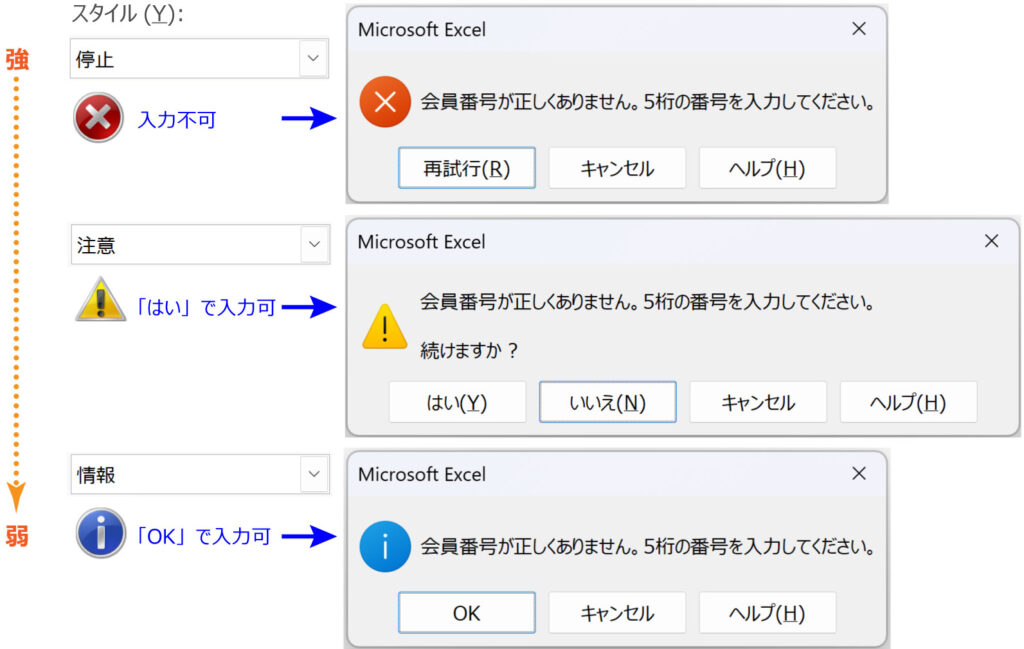The image size is (1024, 649).
Task: Click the 弱 strength label
Action: click(17, 536)
